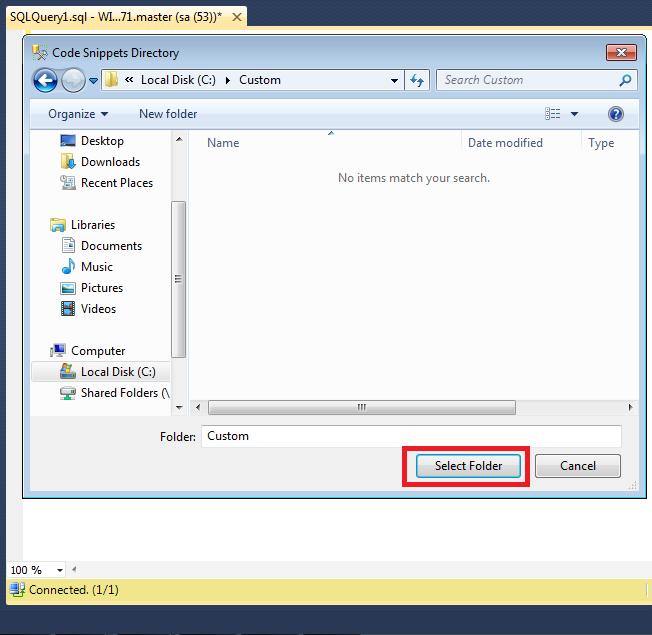Click the Refresh button beside address bar
Image resolution: width=652 pixels, height=635 pixels.
[x=418, y=80]
